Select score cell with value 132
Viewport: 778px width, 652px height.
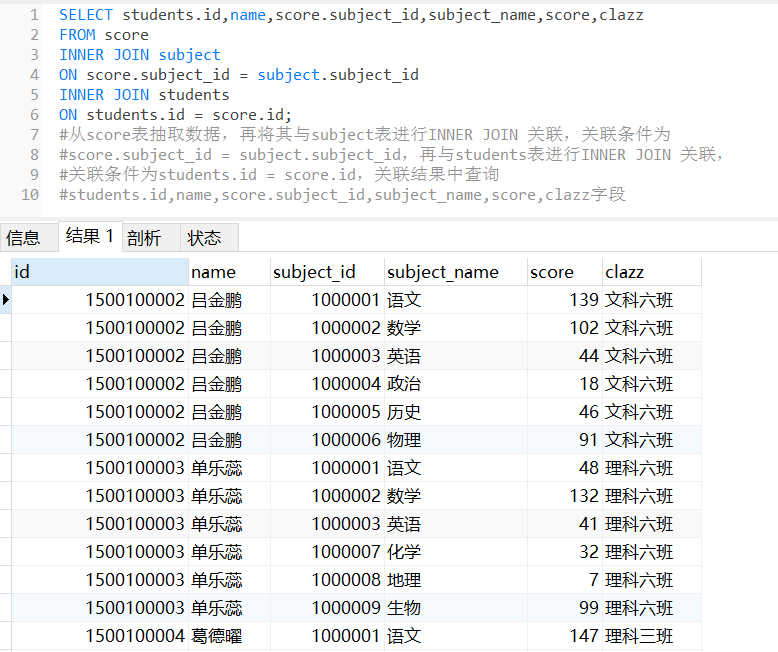[565, 496]
